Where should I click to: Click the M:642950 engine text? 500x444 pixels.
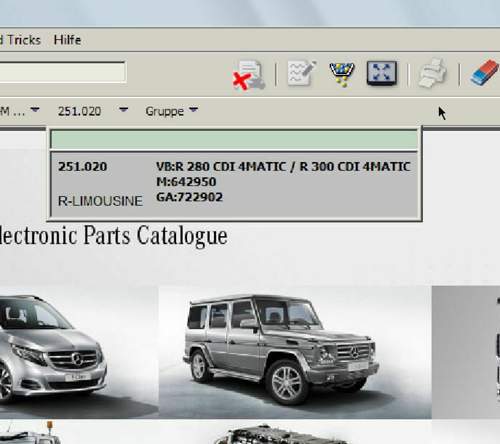pos(186,182)
